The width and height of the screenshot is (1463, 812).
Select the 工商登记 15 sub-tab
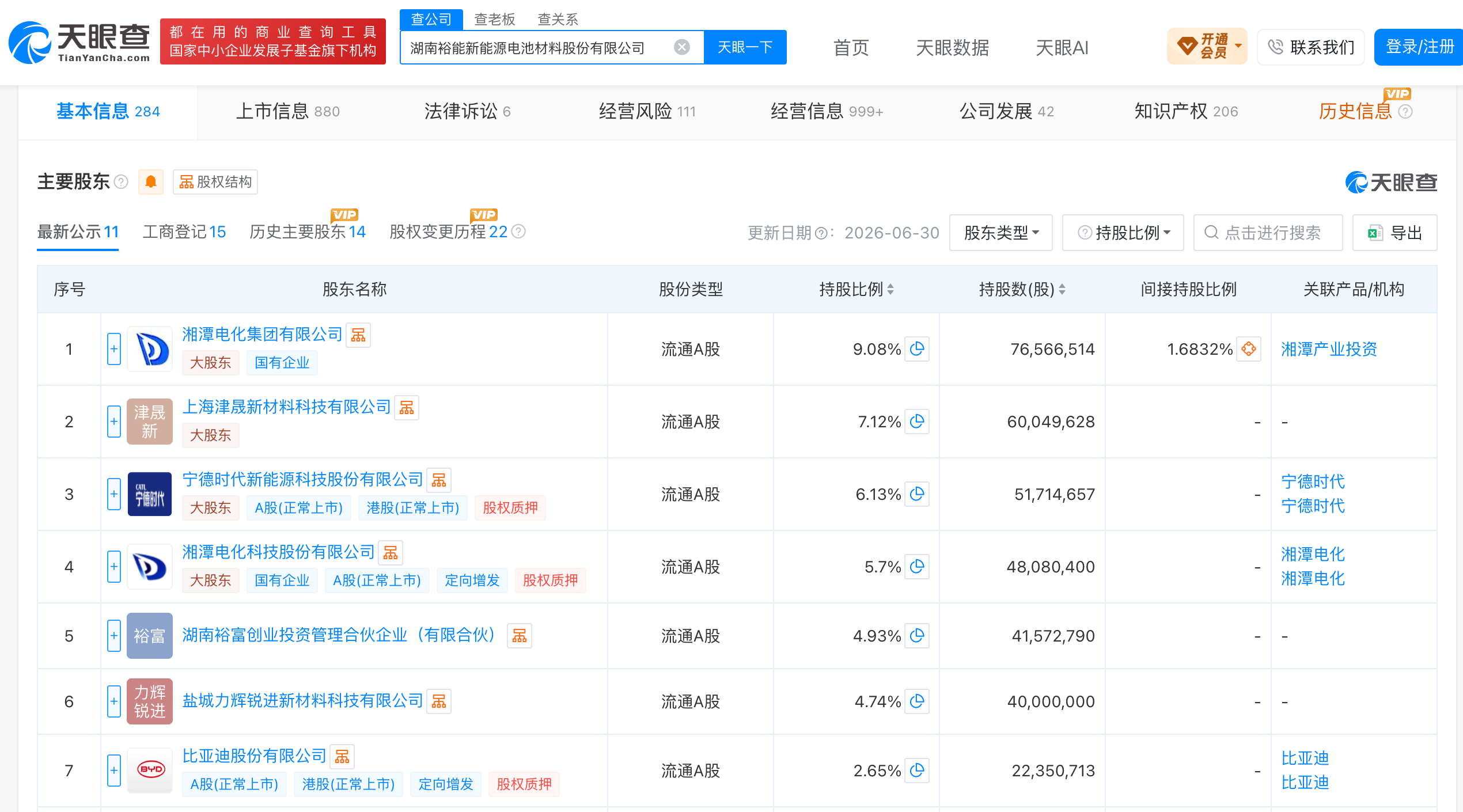(184, 232)
